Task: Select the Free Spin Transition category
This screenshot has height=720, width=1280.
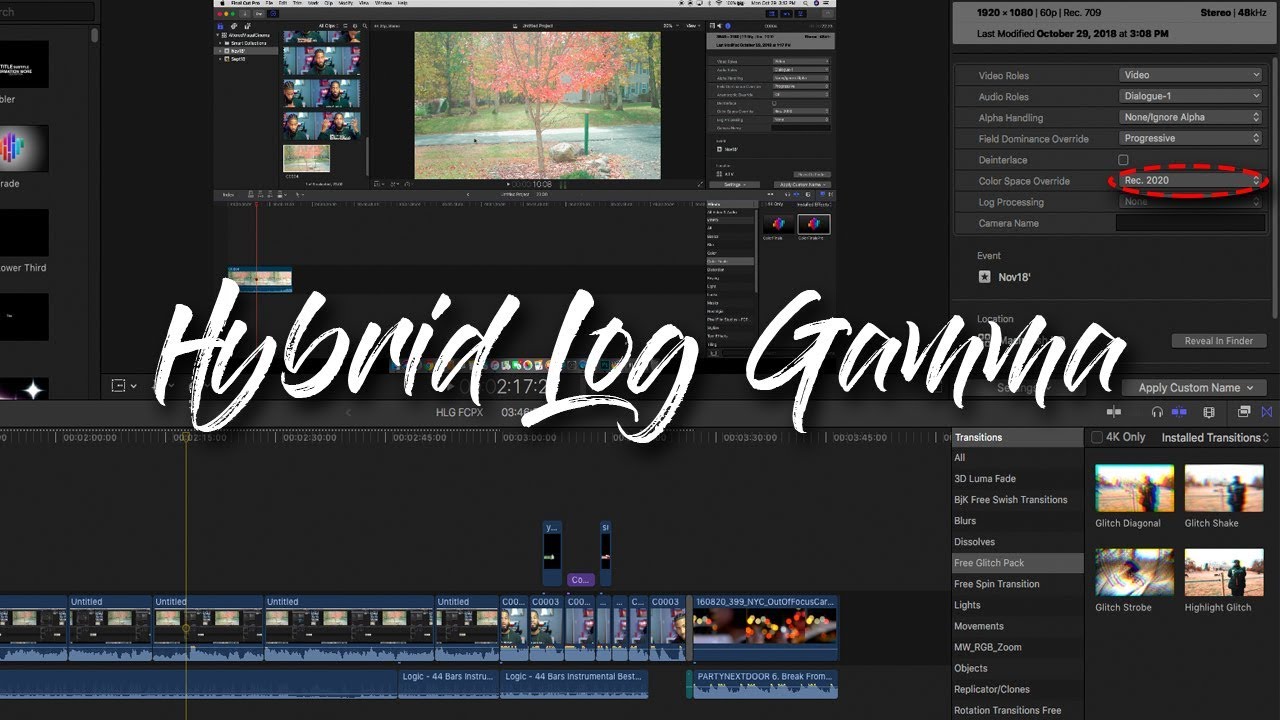Action: [x=1017, y=584]
